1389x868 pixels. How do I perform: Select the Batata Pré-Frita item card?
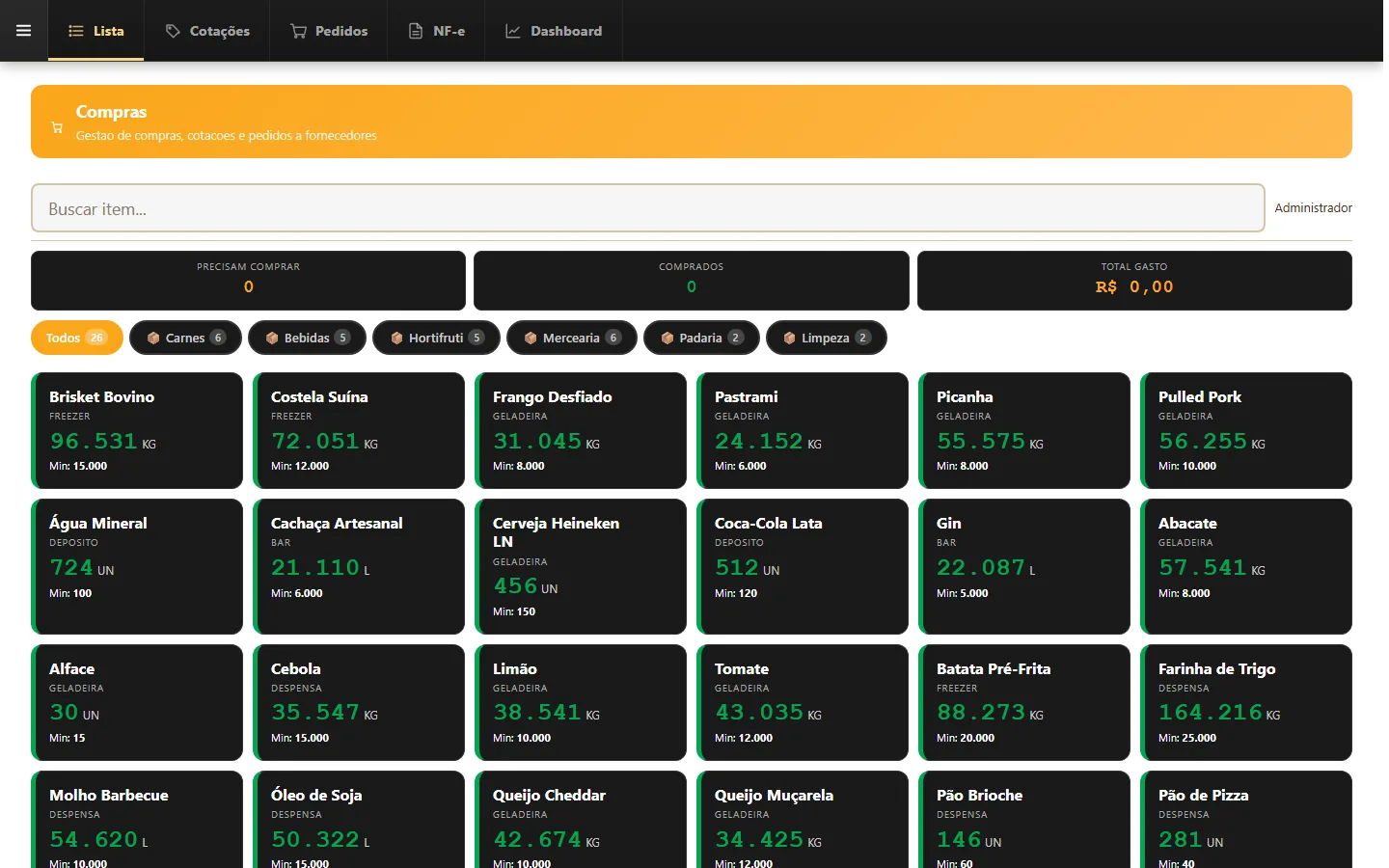(x=1024, y=702)
